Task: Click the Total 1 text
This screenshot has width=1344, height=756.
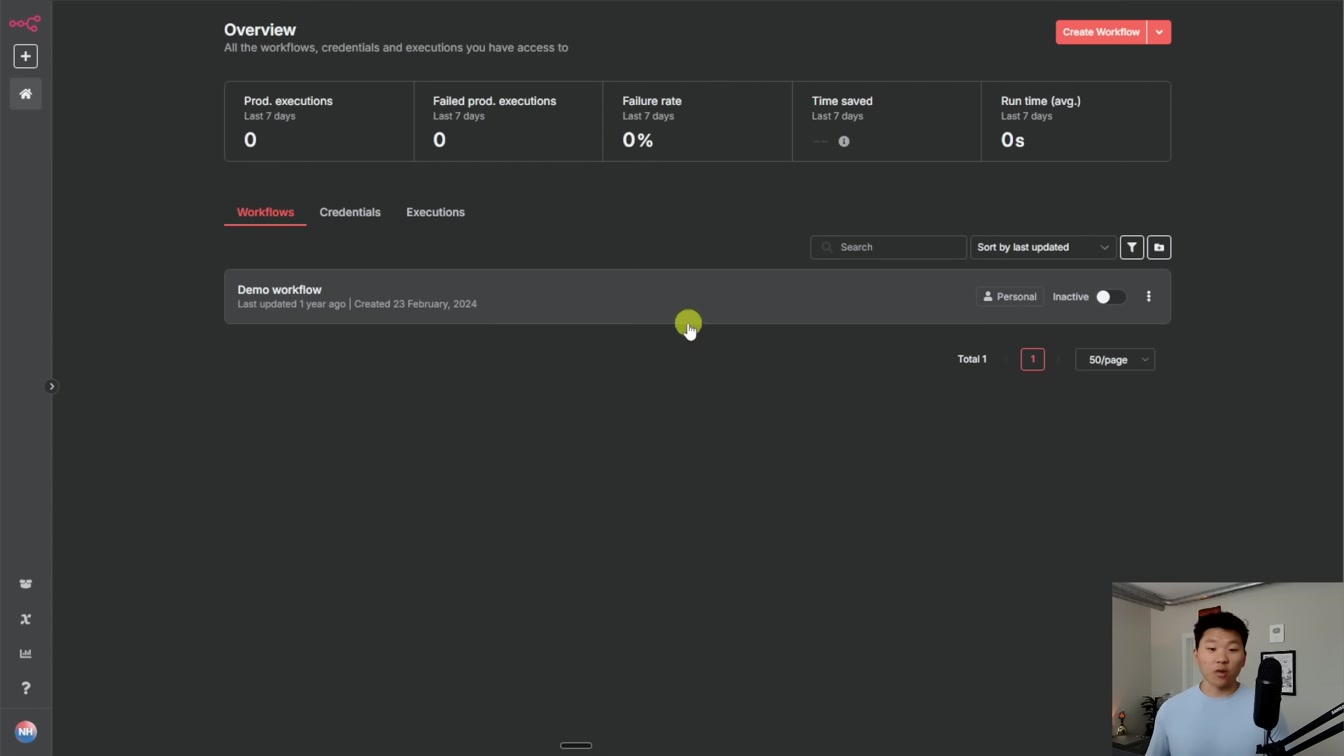Action: 972,359
